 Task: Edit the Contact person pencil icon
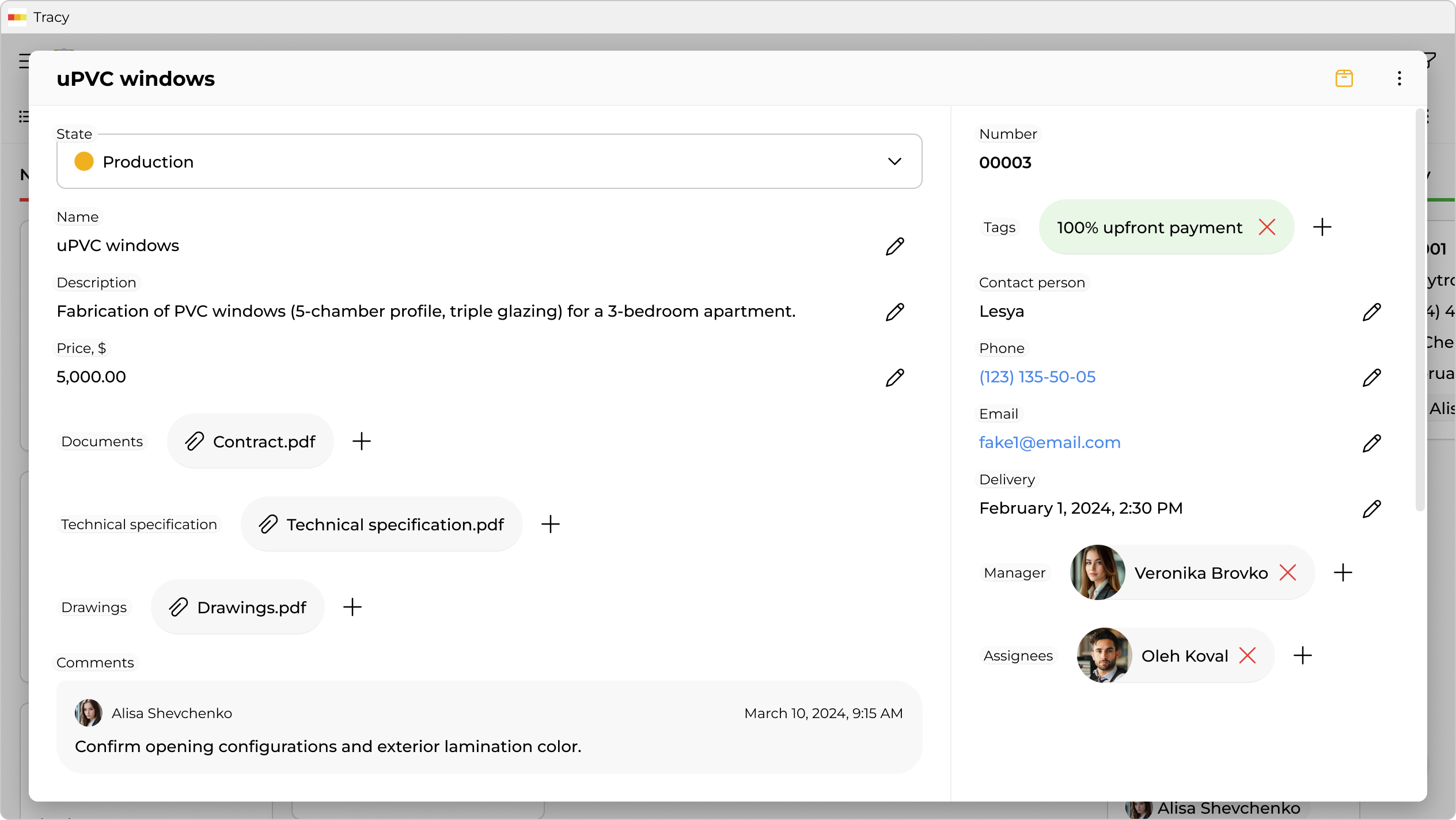[x=1371, y=312]
